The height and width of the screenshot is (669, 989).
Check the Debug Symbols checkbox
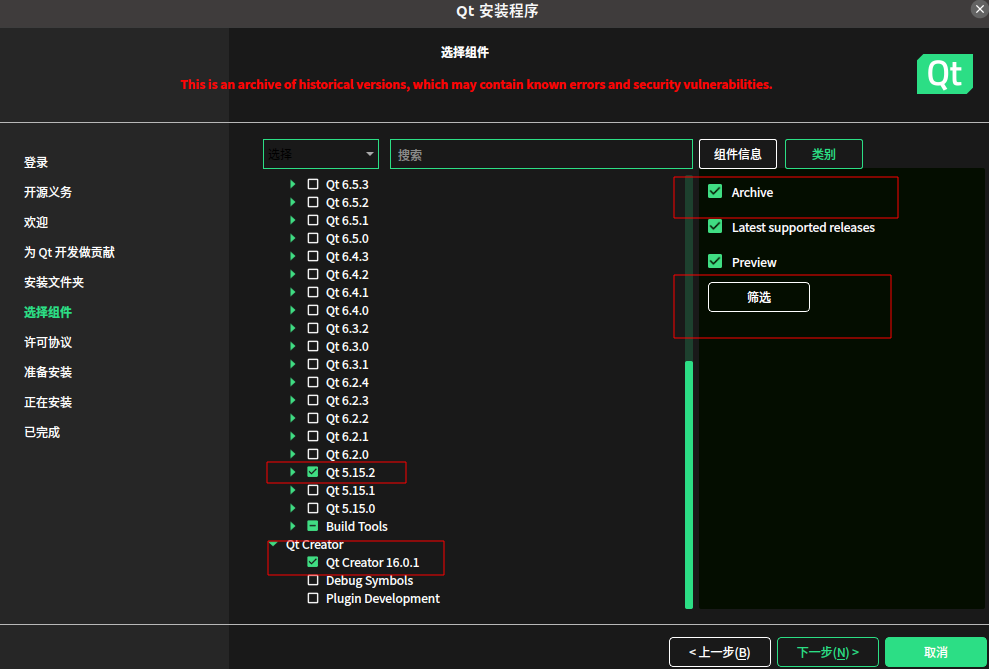pyautogui.click(x=312, y=579)
